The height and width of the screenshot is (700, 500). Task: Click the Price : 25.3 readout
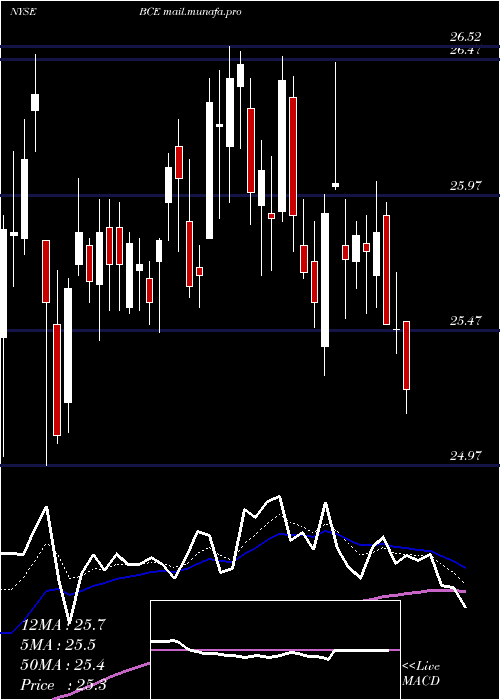[x=64, y=685]
